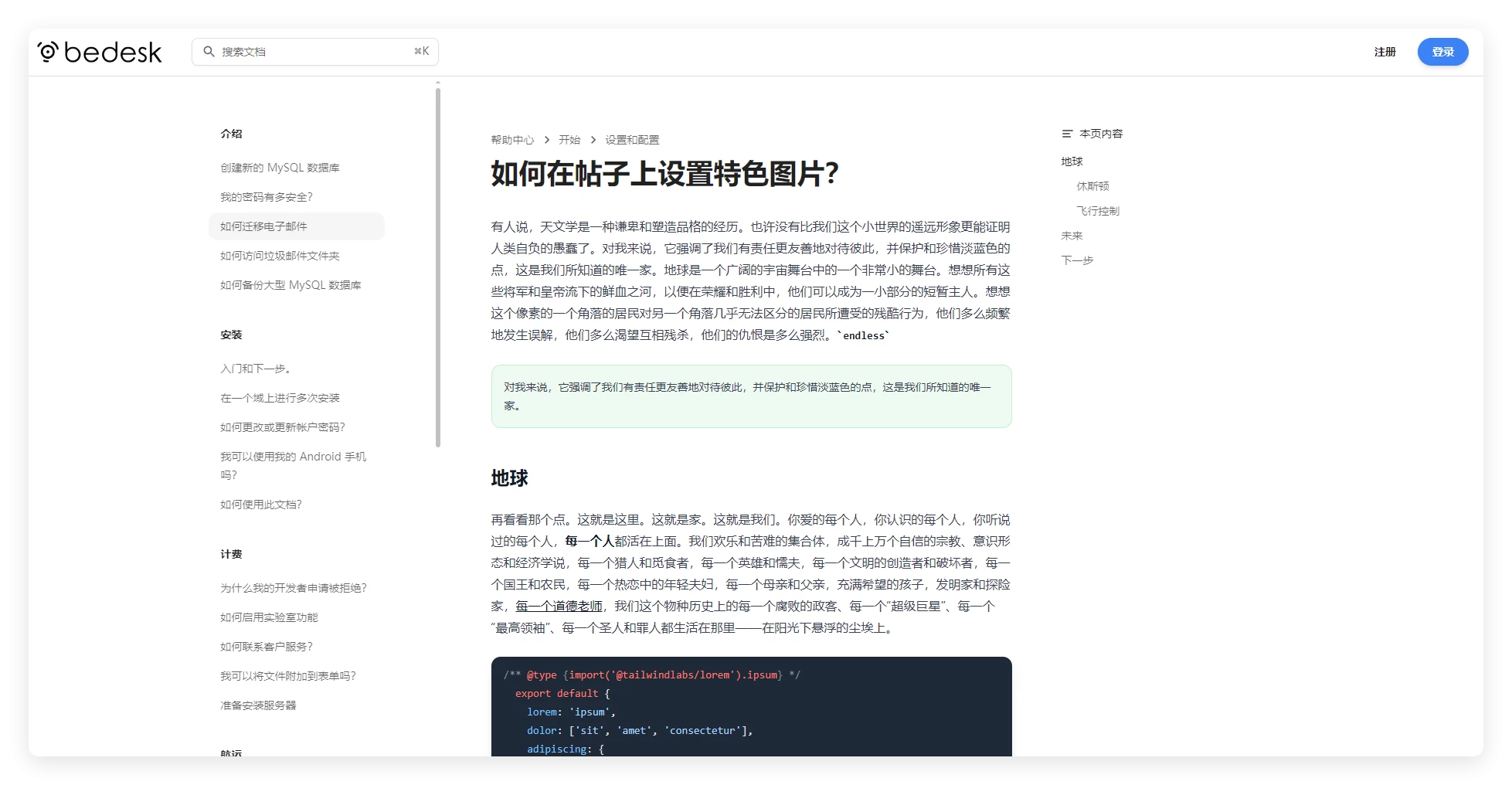Select 如何迁移电子邮件 in sidebar
1512x785 pixels.
(263, 226)
